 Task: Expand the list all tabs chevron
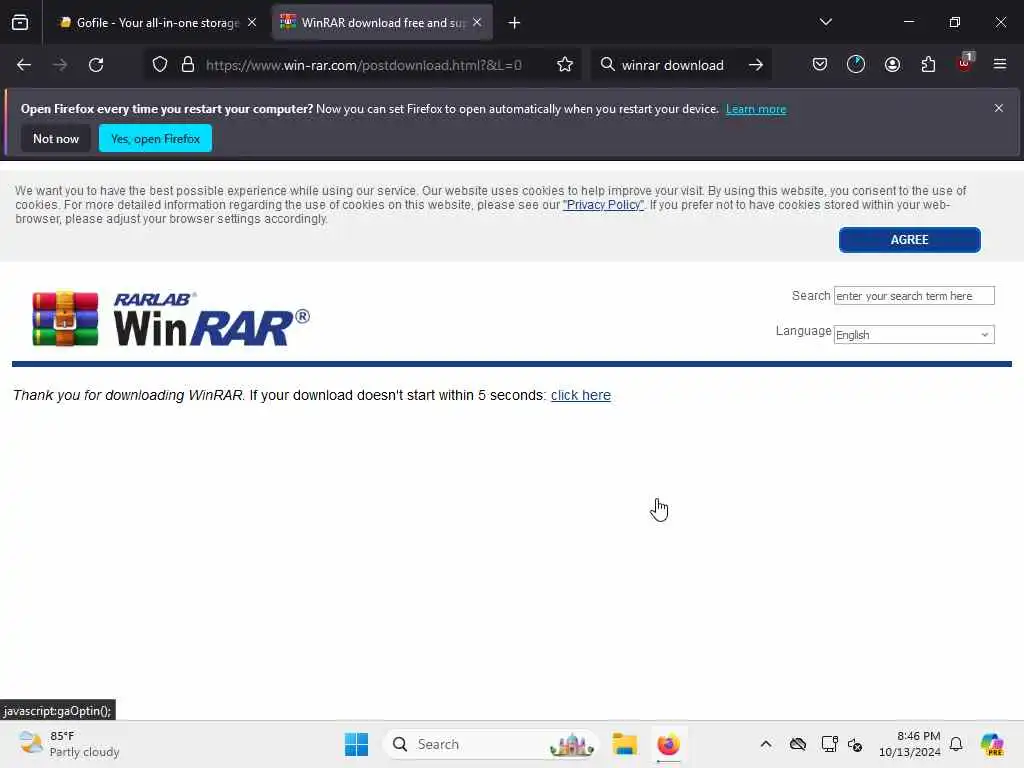coord(825,22)
